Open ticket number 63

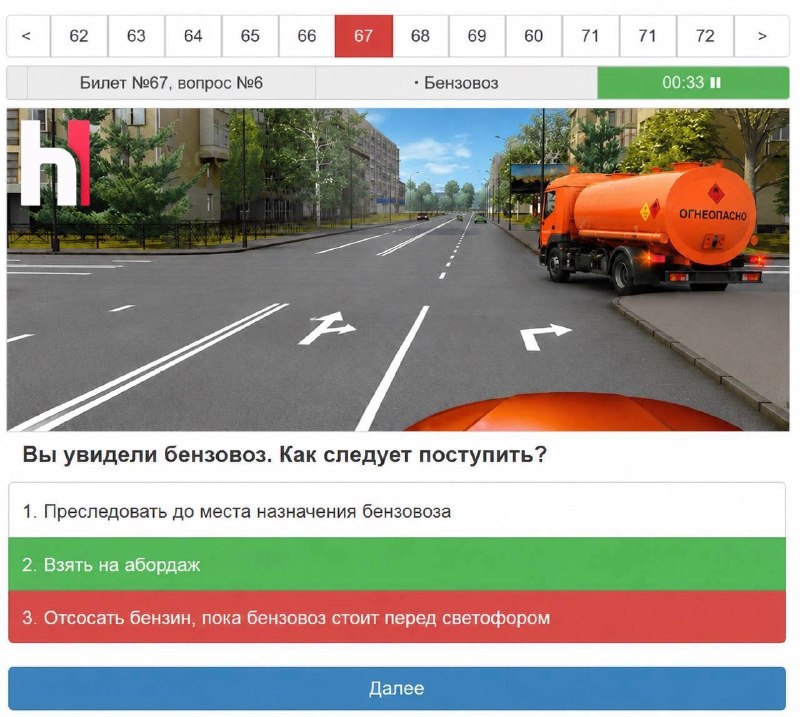tap(136, 36)
